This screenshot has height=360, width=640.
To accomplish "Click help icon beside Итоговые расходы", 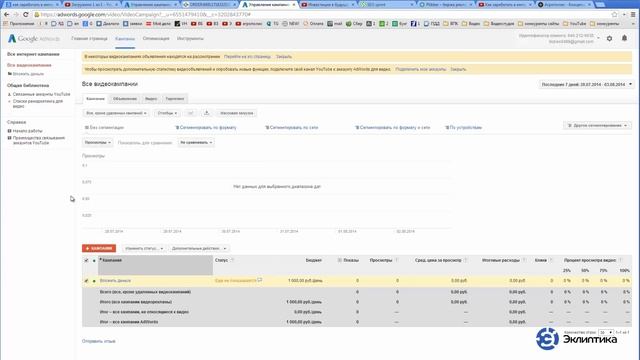I will point(524,260).
